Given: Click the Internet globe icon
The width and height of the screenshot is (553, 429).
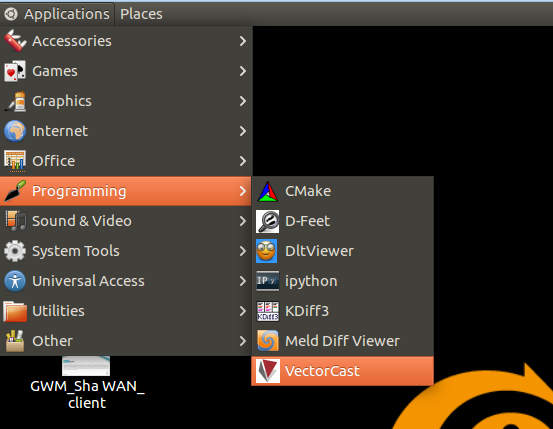Looking at the screenshot, I should [x=15, y=131].
